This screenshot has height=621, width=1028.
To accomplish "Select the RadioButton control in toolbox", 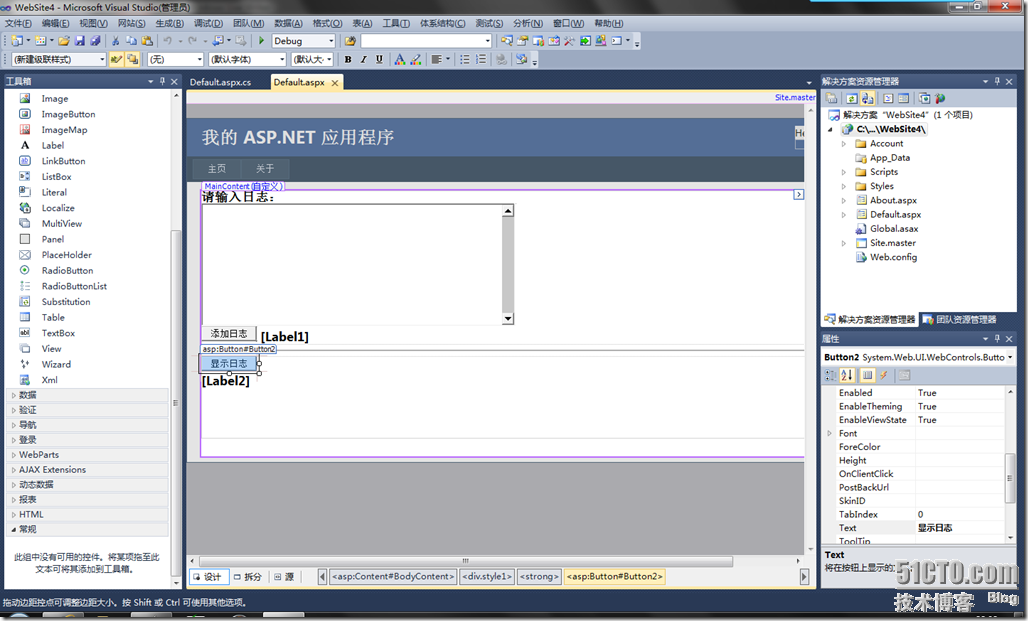I will point(67,270).
